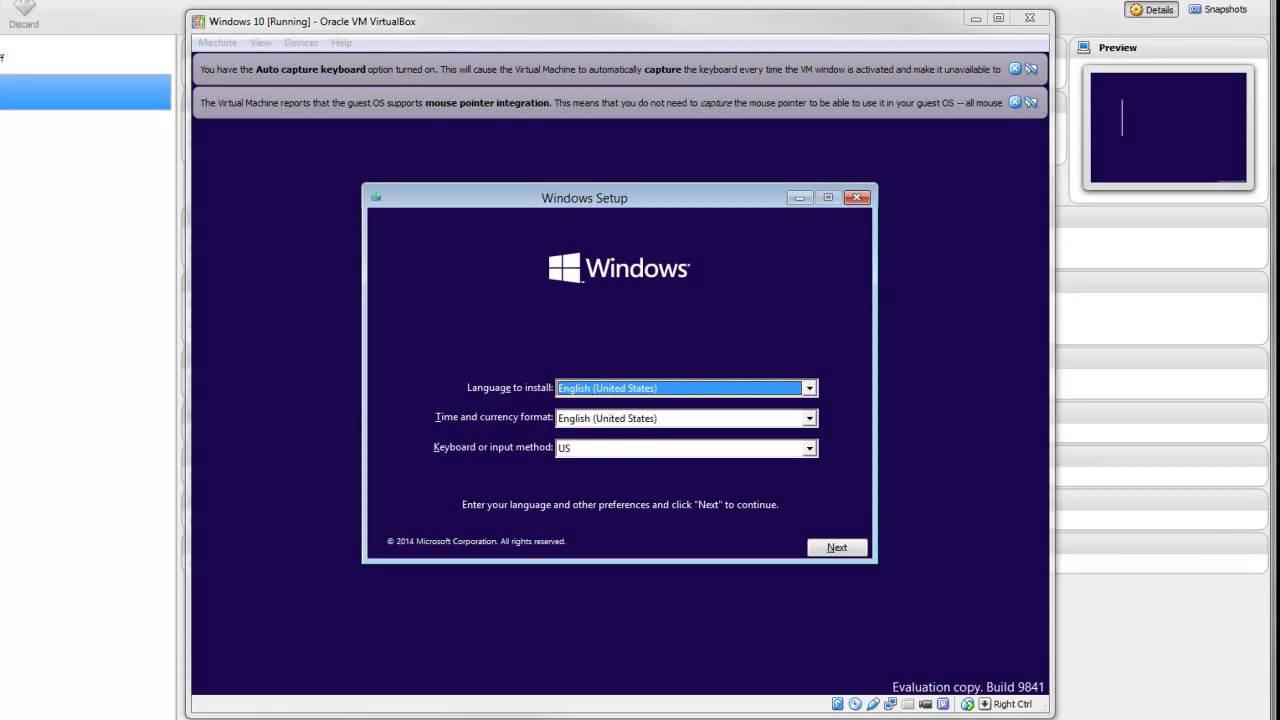The image size is (1280, 720).
Task: Click the mouse pointer integration notification text
Action: click(601, 102)
